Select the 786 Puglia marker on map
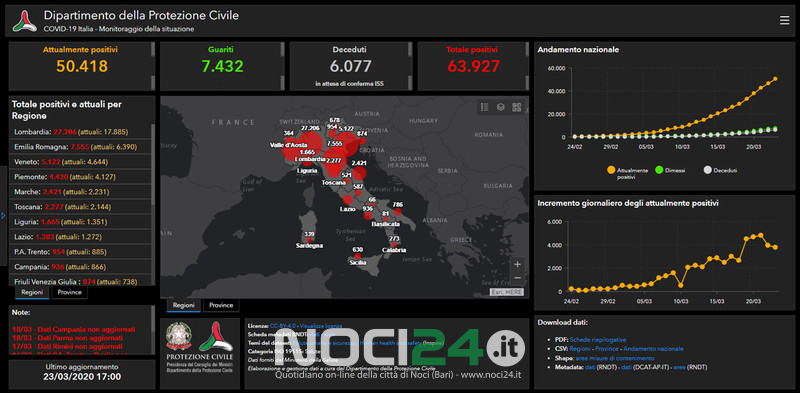 point(398,211)
